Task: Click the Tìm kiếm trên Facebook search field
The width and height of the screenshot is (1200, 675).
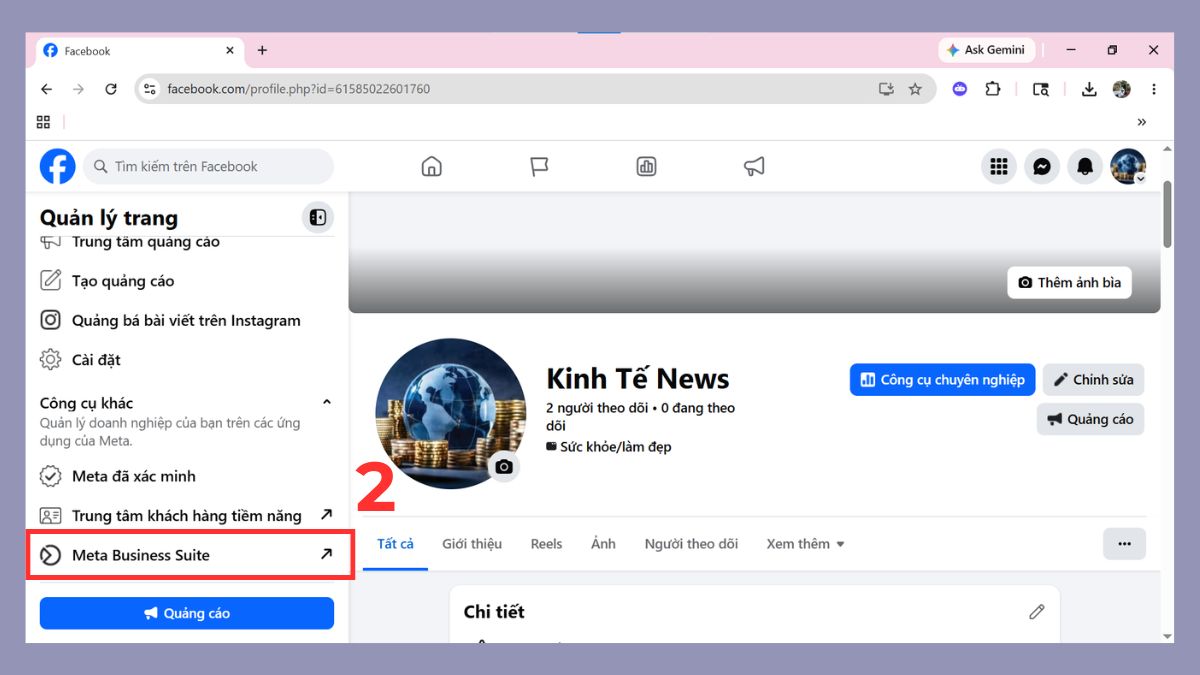Action: [208, 166]
